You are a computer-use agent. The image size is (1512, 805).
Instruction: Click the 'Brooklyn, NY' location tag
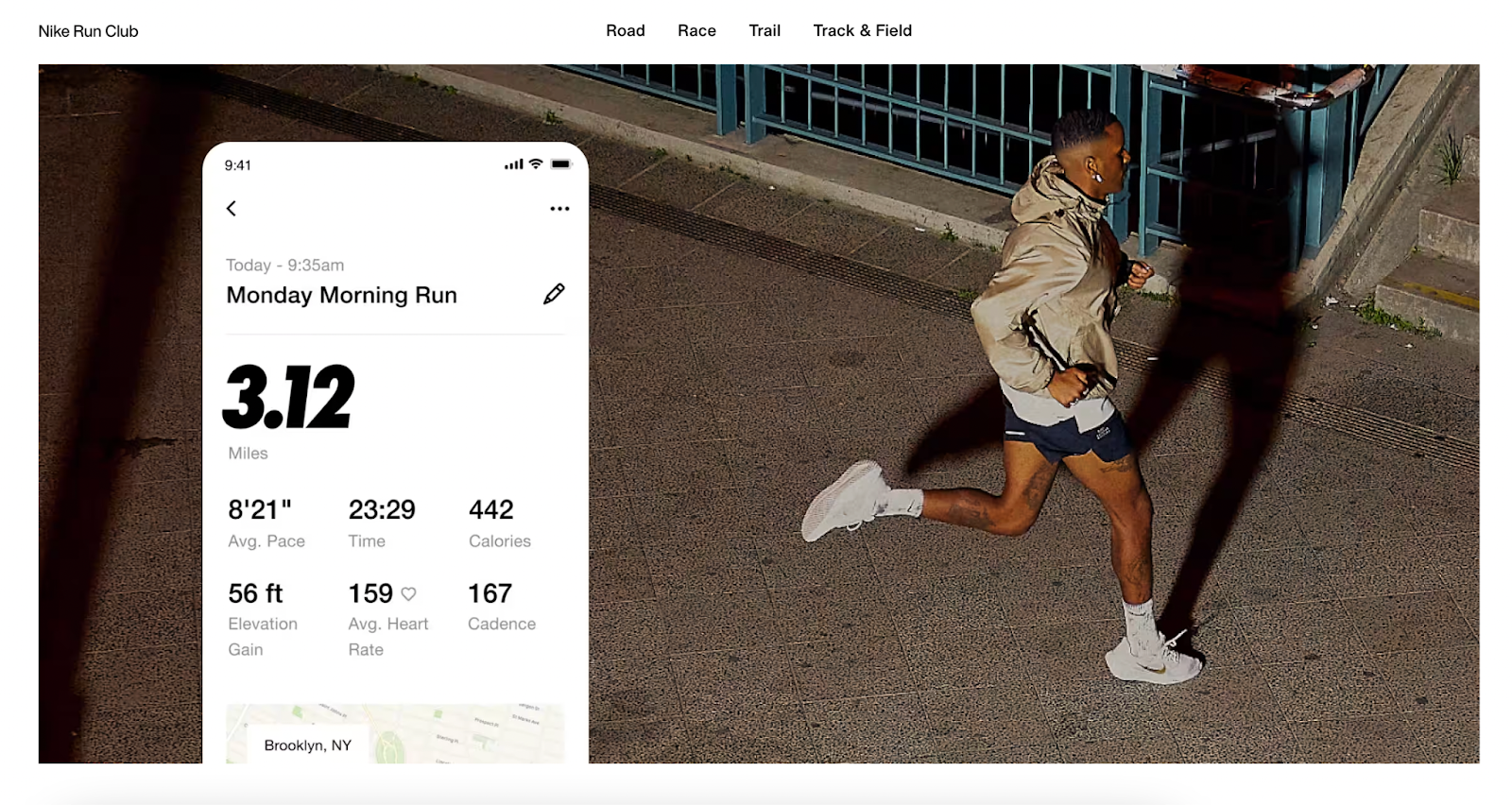tap(308, 745)
